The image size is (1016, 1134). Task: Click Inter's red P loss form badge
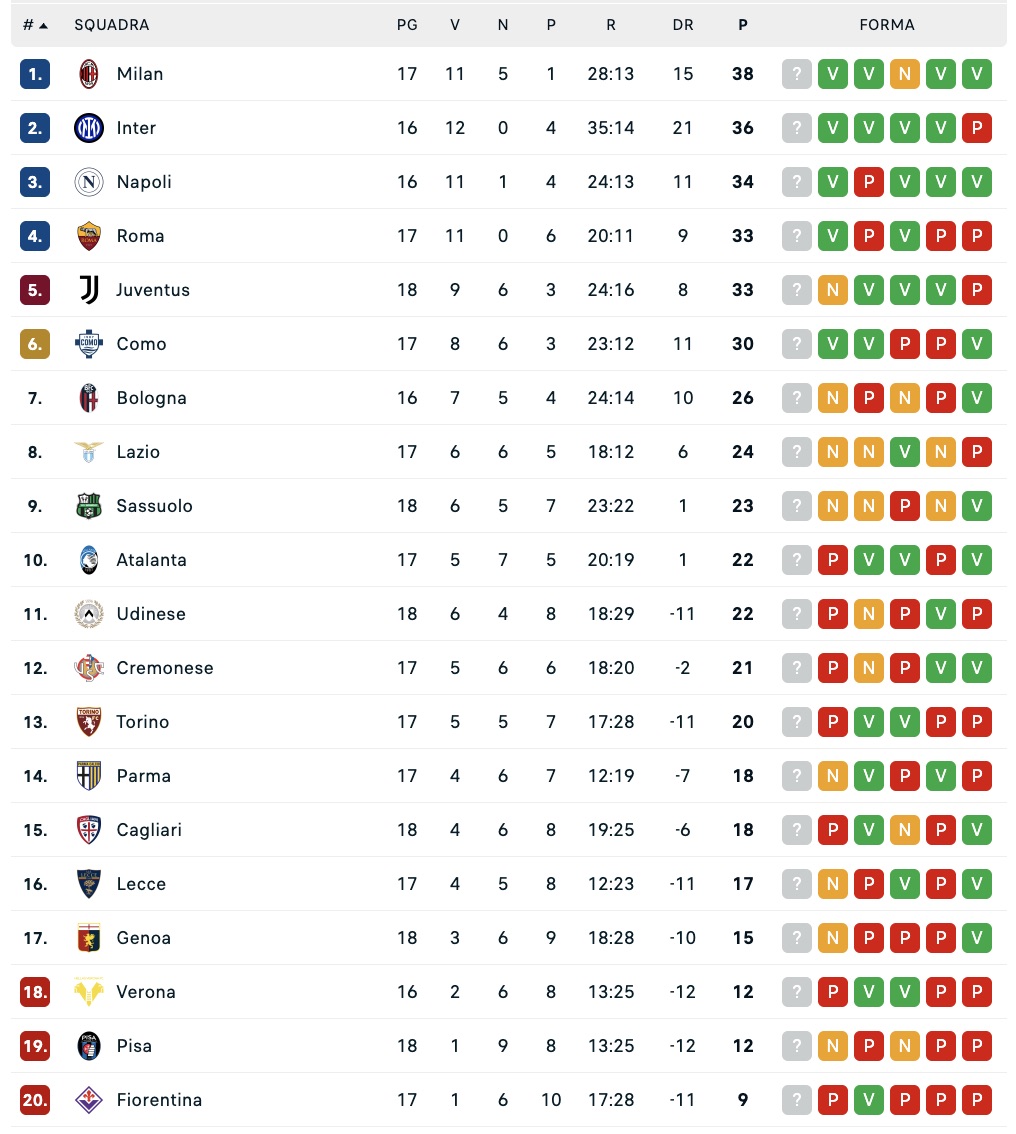(977, 128)
